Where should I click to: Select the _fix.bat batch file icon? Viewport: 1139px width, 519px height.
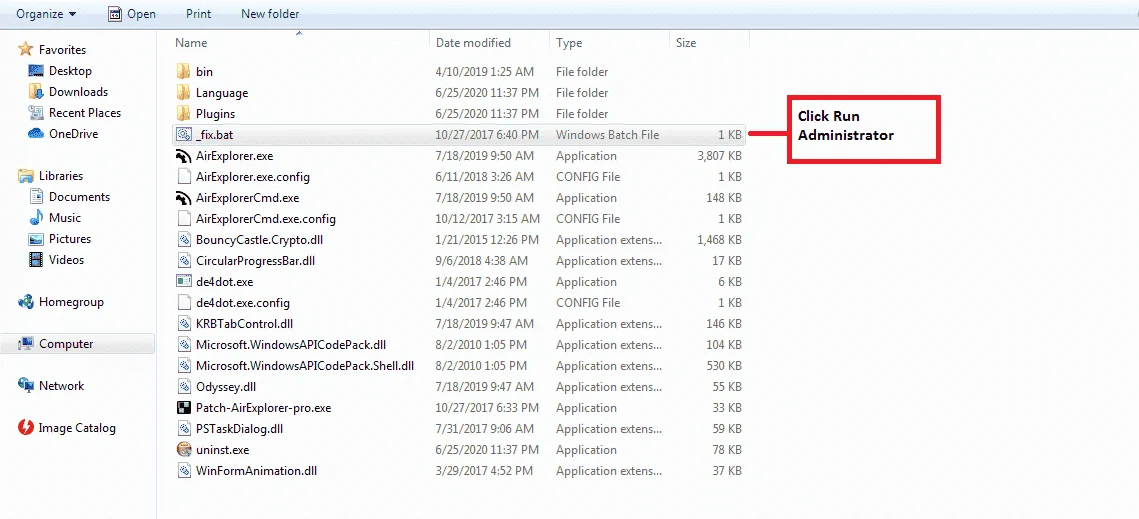pyautogui.click(x=183, y=134)
